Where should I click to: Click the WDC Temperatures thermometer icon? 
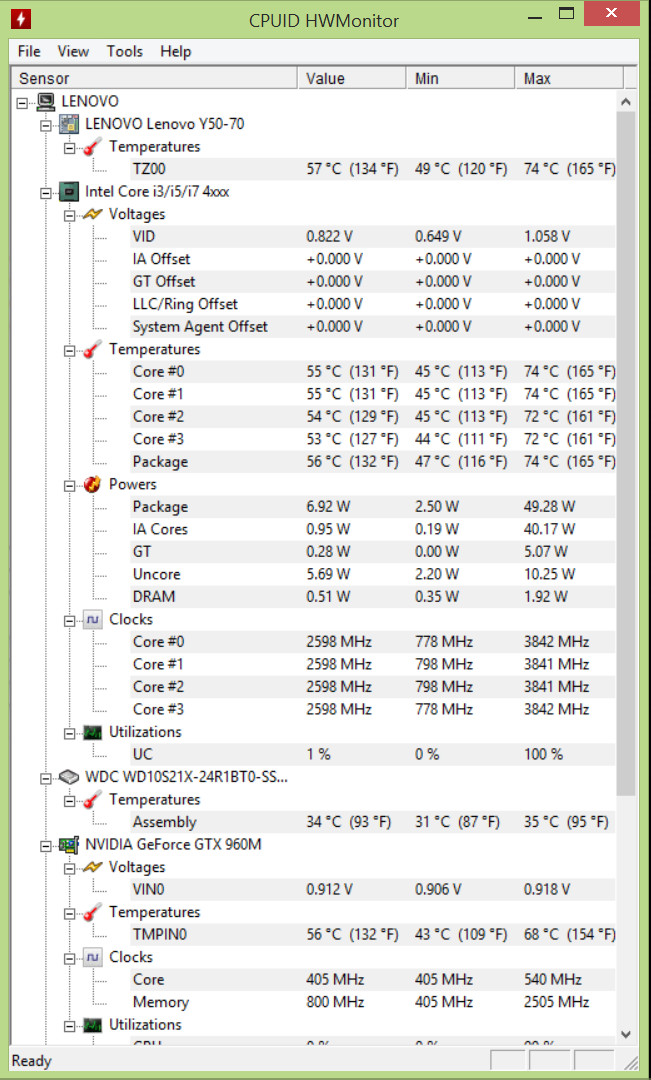coord(92,800)
